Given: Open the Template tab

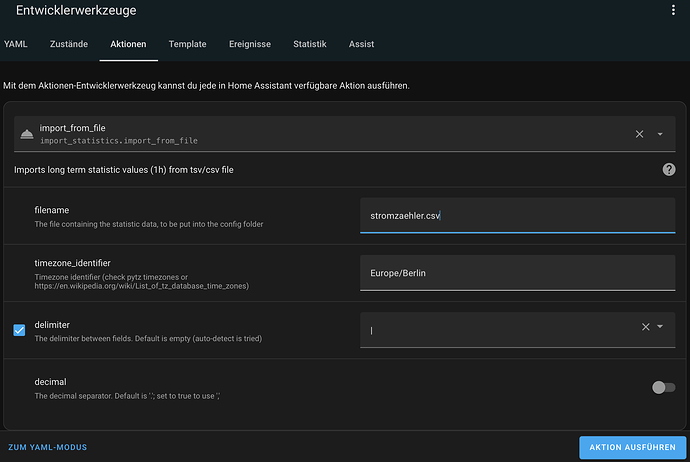Looking at the screenshot, I should point(187,44).
